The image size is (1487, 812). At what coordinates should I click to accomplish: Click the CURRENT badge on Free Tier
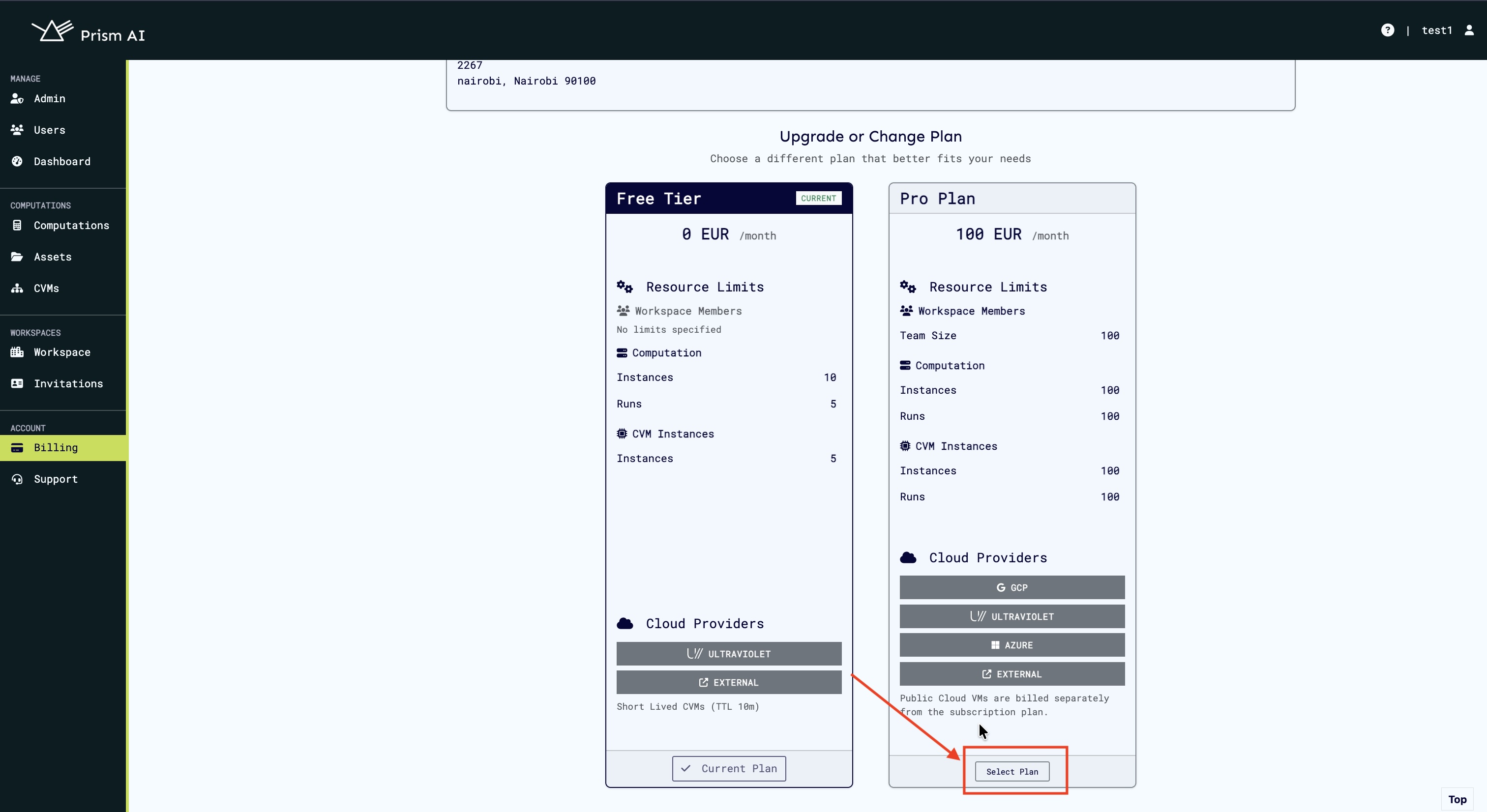819,198
